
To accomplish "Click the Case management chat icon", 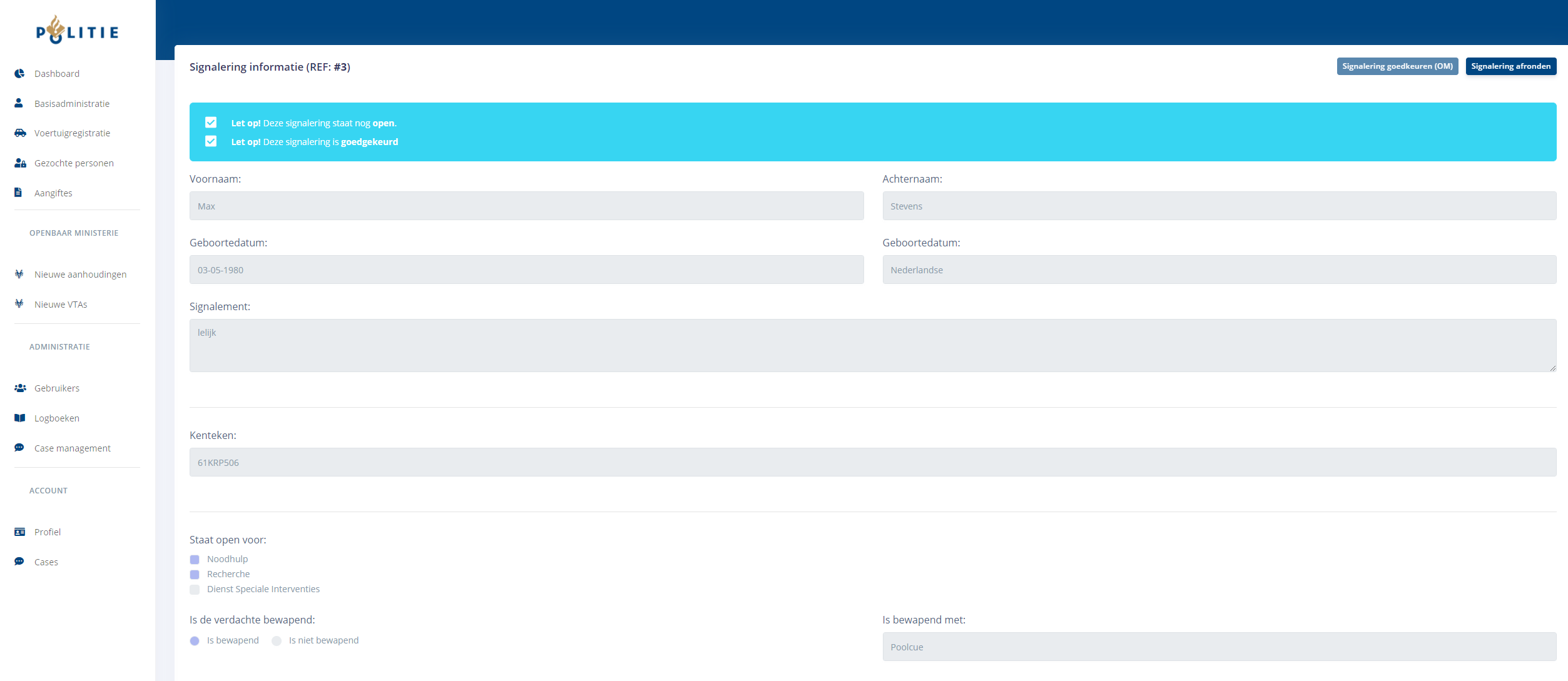I will pyautogui.click(x=19, y=448).
